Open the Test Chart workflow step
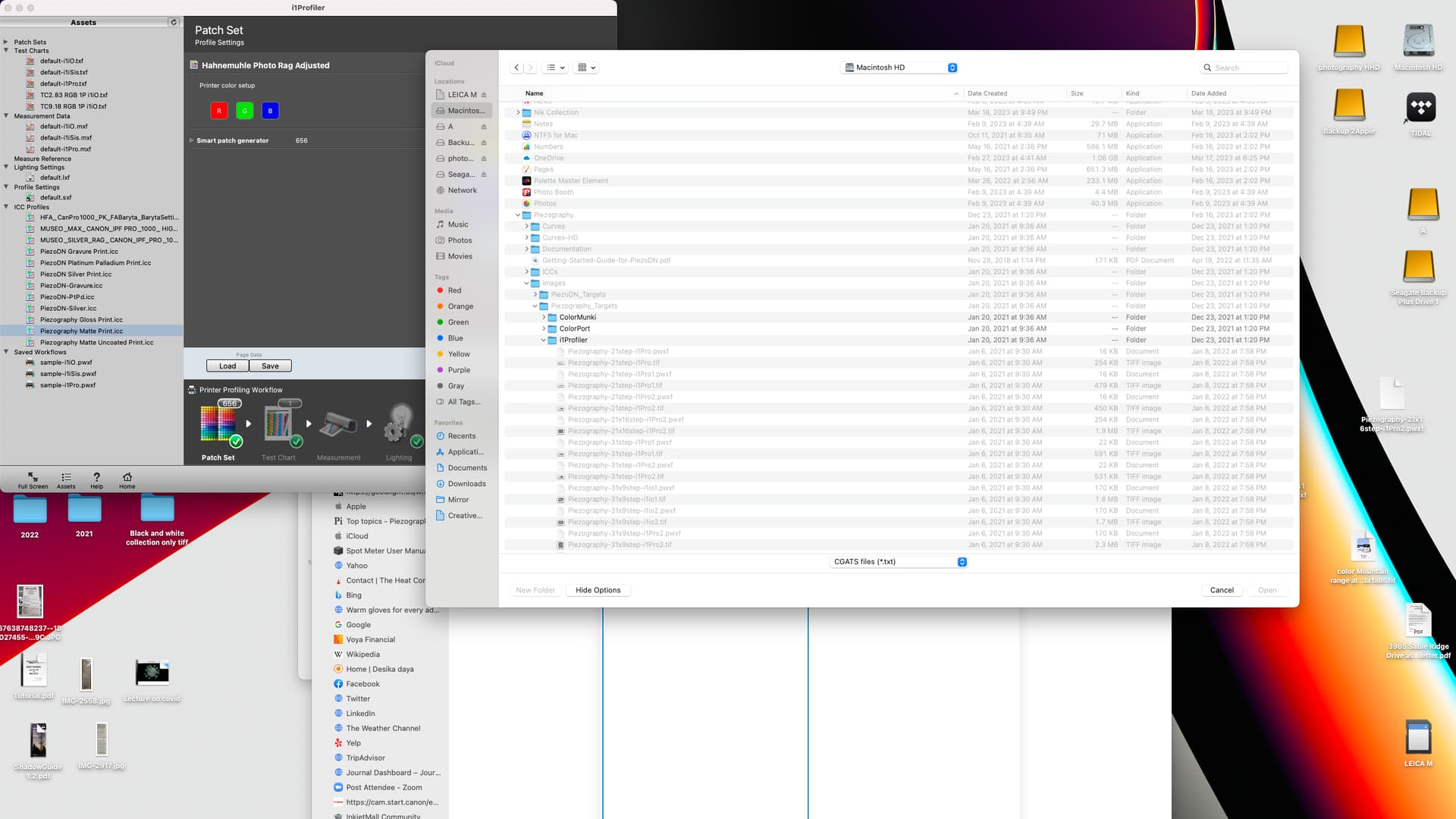This screenshot has width=1456, height=819. point(278,425)
